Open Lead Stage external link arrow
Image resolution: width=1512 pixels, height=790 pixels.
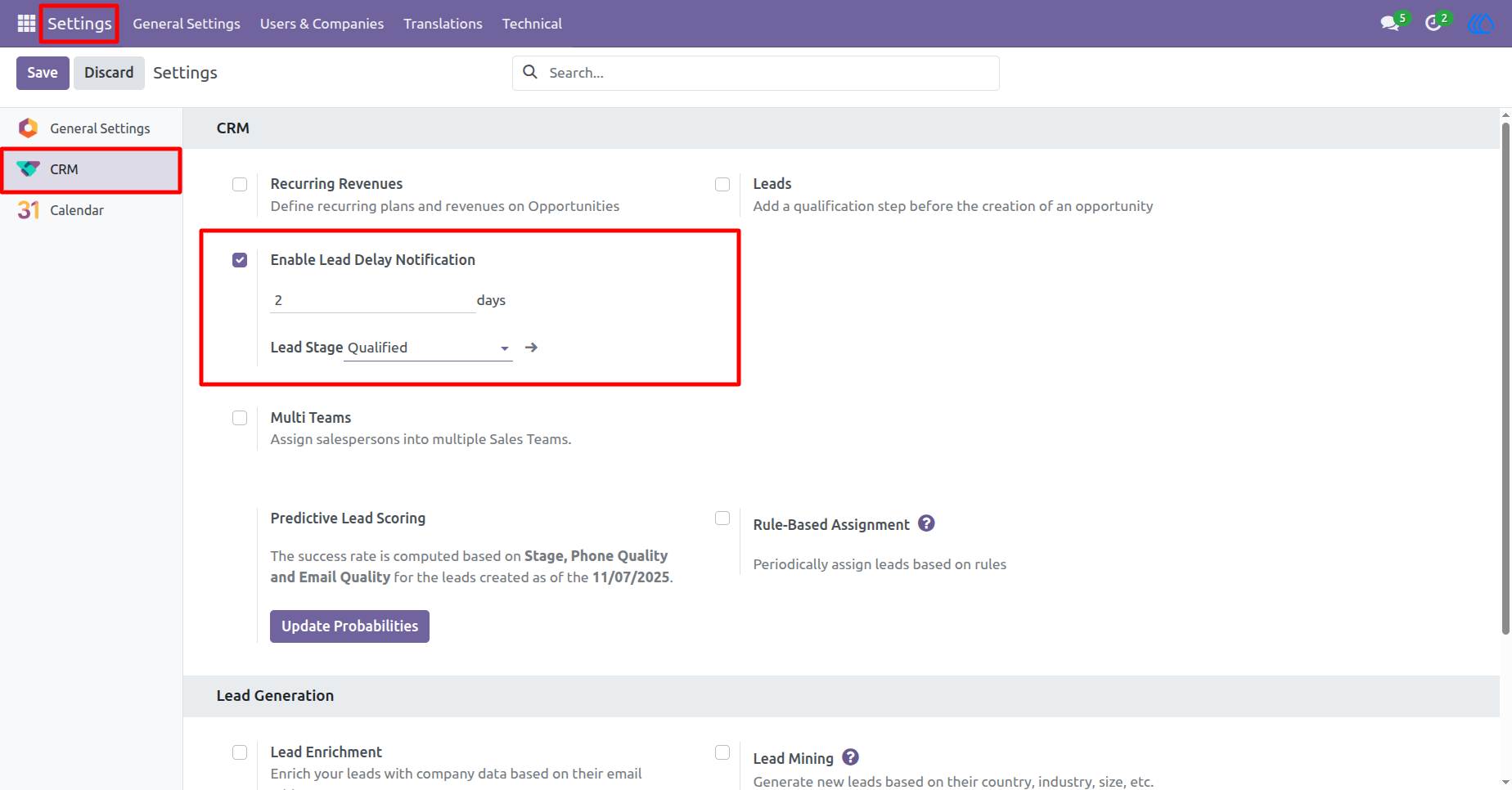tap(531, 348)
